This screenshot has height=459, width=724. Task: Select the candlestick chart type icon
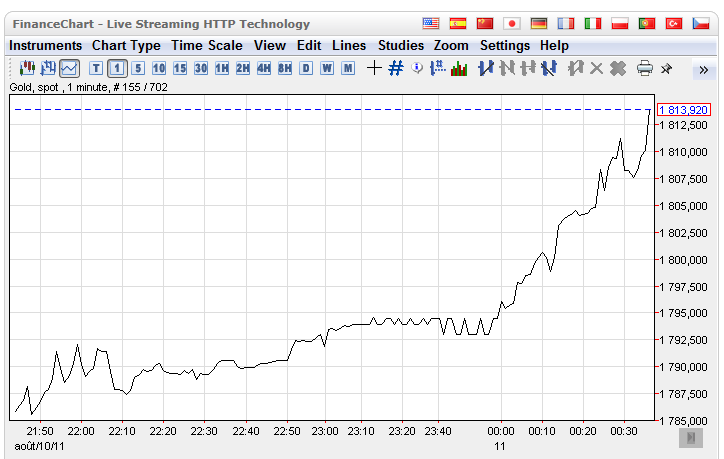coord(28,68)
